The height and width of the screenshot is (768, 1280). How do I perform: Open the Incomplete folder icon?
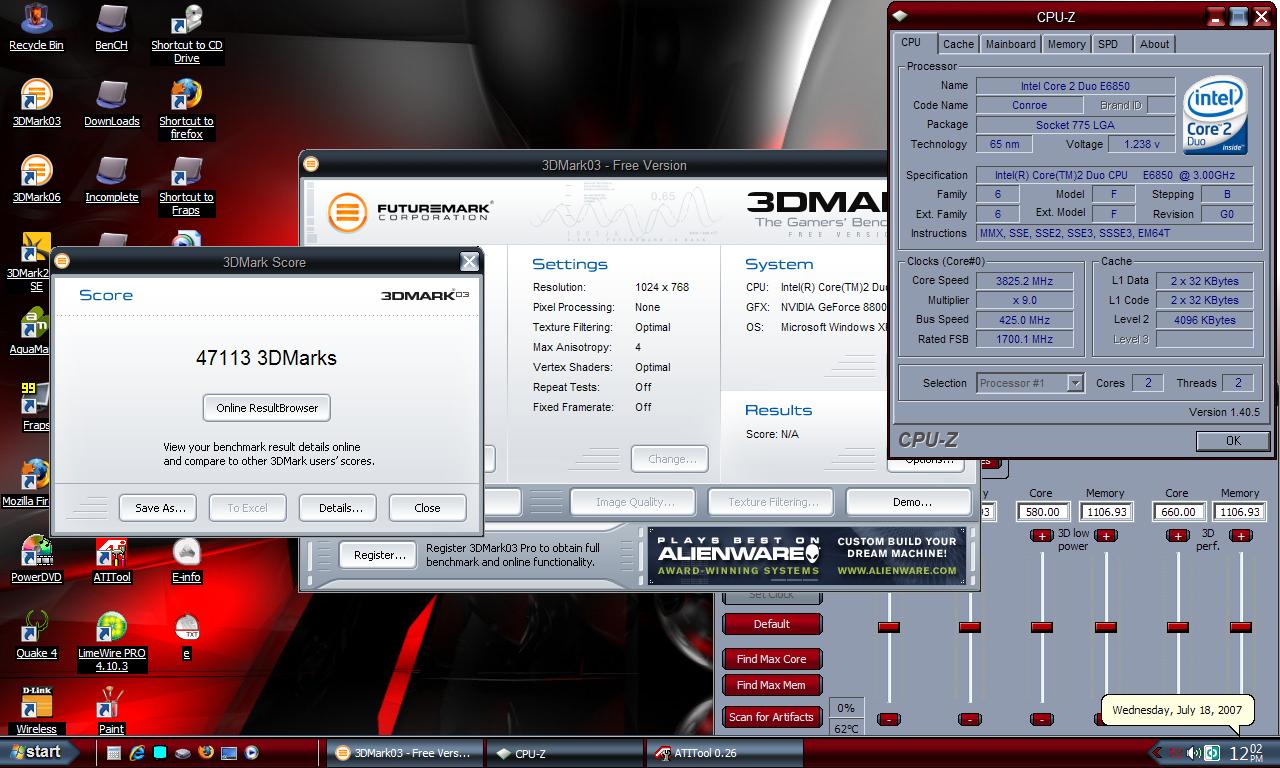(x=111, y=180)
